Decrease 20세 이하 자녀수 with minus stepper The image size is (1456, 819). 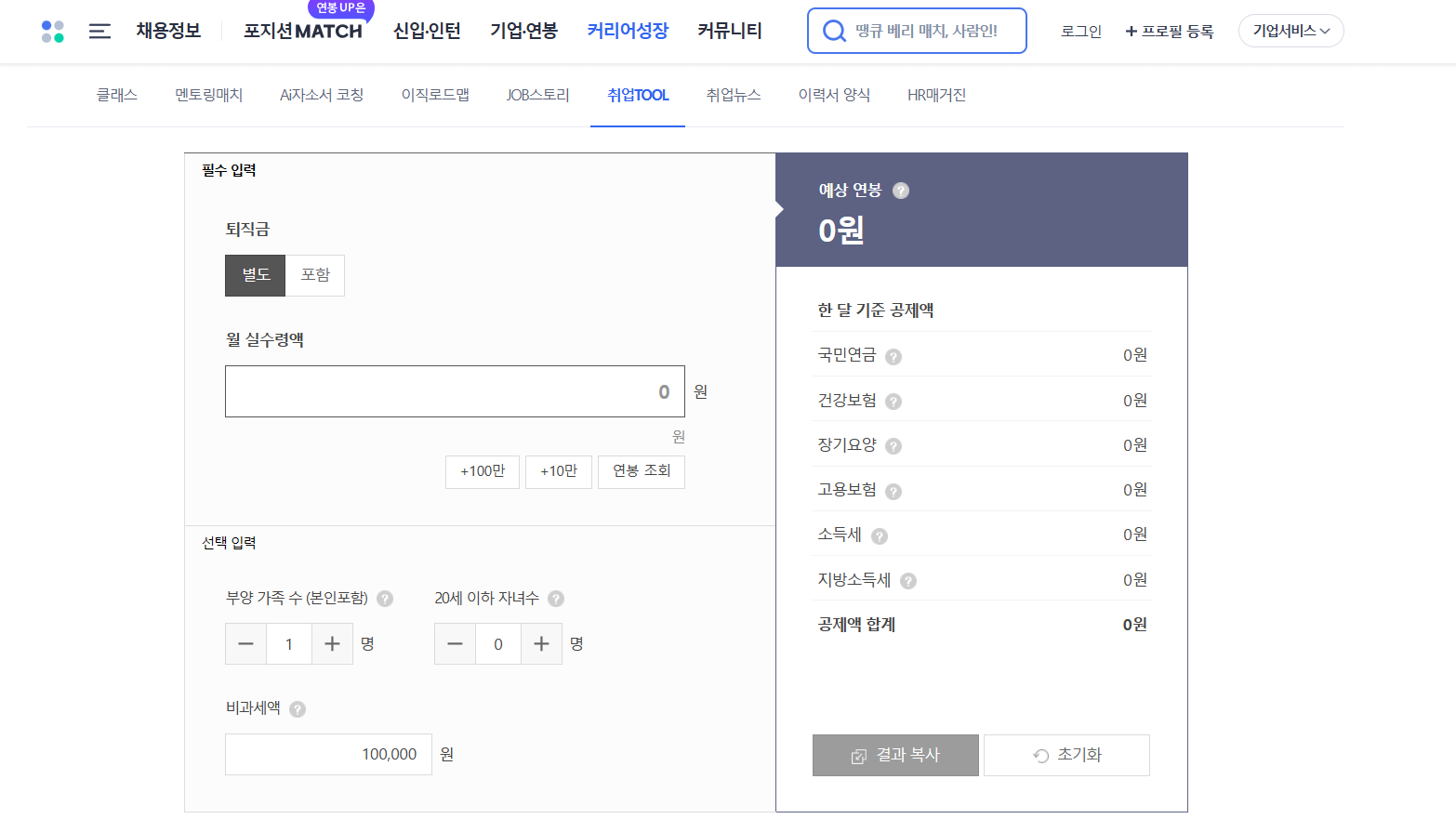click(455, 643)
